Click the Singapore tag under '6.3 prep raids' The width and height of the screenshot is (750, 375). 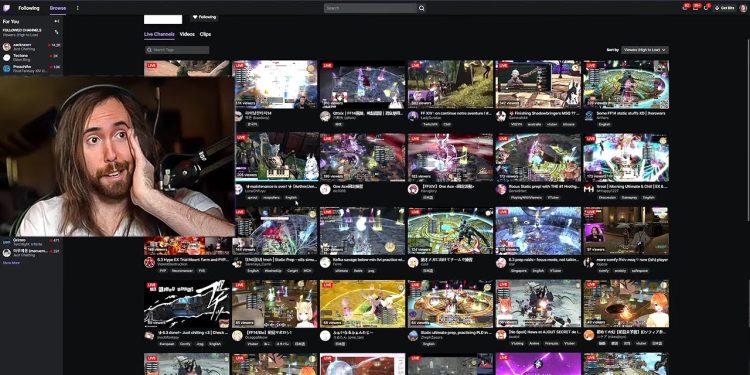click(x=518, y=271)
